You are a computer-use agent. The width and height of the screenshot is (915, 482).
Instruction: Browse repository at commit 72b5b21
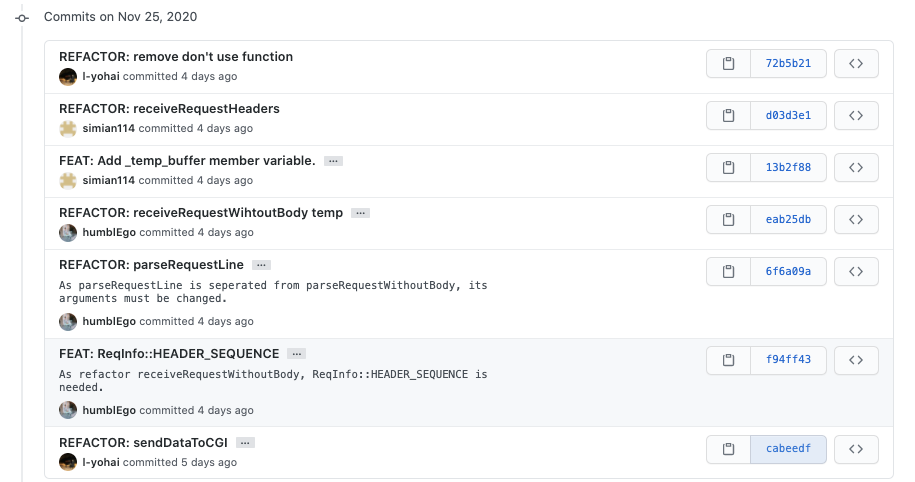tap(856, 64)
